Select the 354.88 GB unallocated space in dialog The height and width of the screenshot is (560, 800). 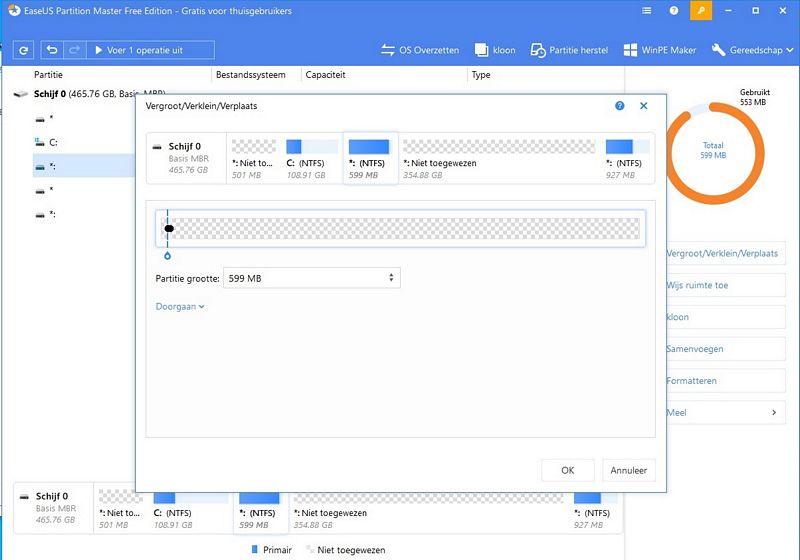click(498, 158)
